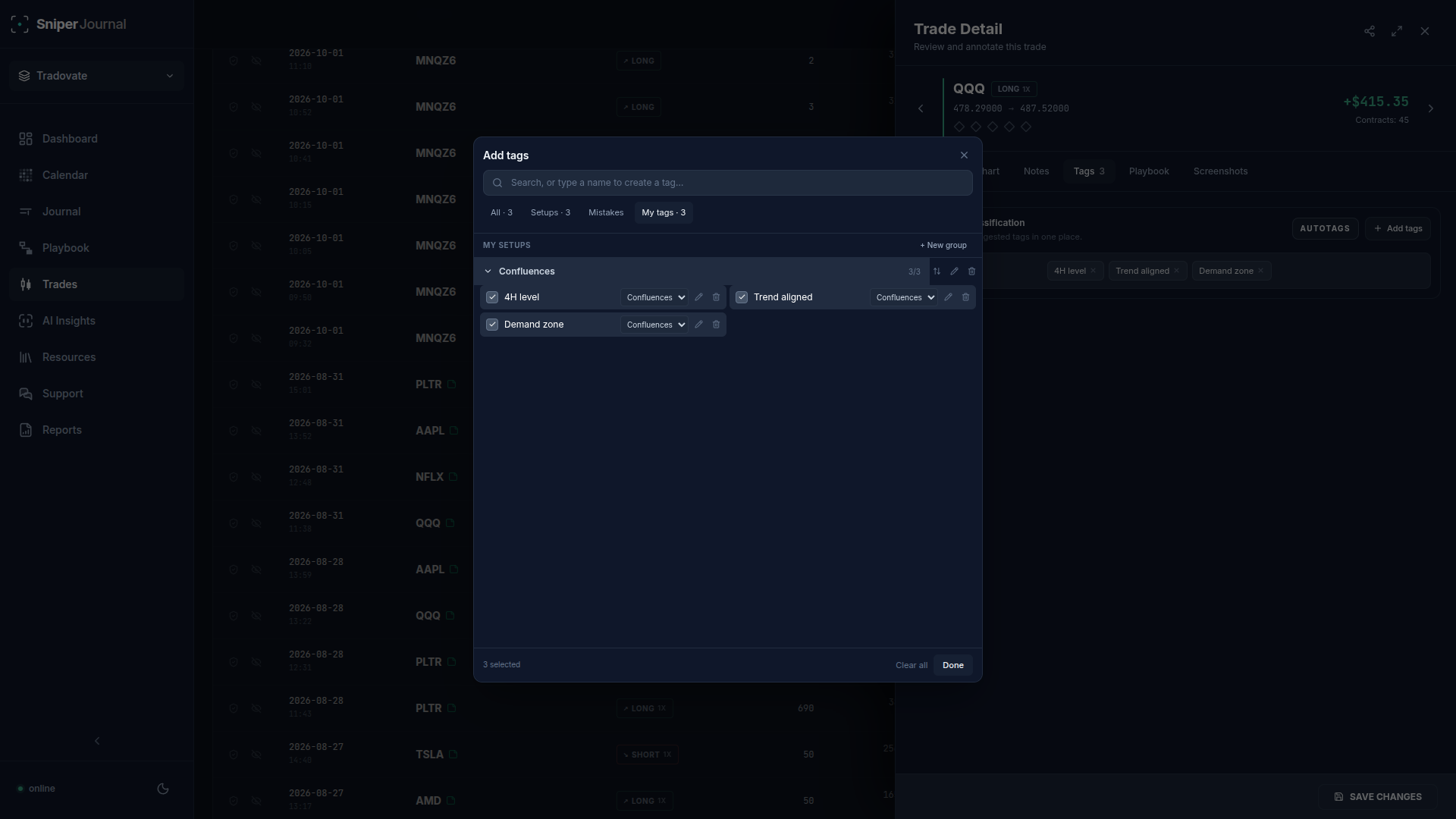
Task: Switch to the Setups filter
Action: [x=551, y=212]
